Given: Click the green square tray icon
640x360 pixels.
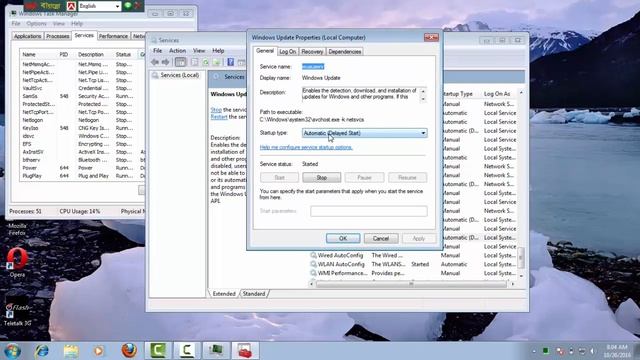Looking at the screenshot, I should click(546, 351).
